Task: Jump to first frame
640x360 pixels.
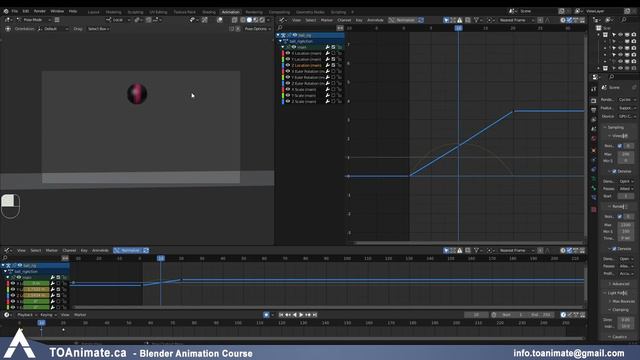Action: 281,315
